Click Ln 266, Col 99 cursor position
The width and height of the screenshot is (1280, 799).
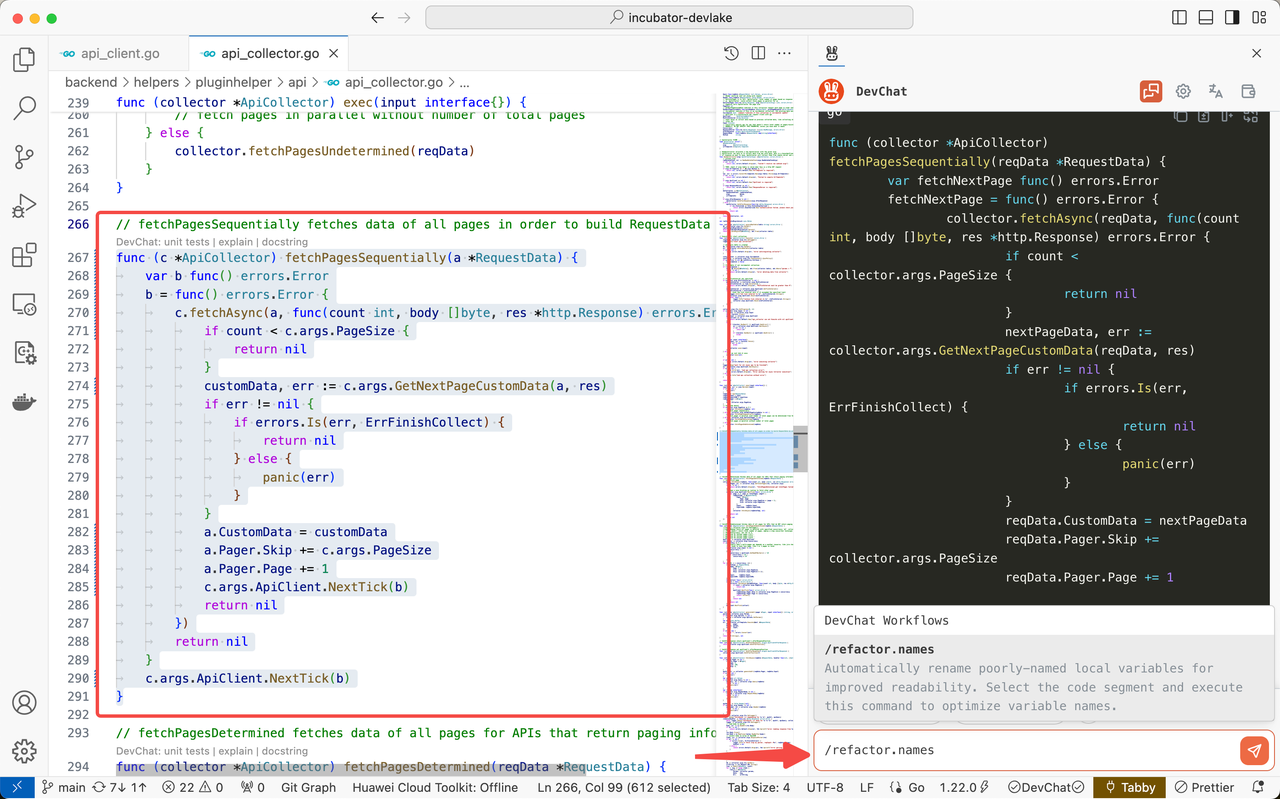tap(623, 787)
